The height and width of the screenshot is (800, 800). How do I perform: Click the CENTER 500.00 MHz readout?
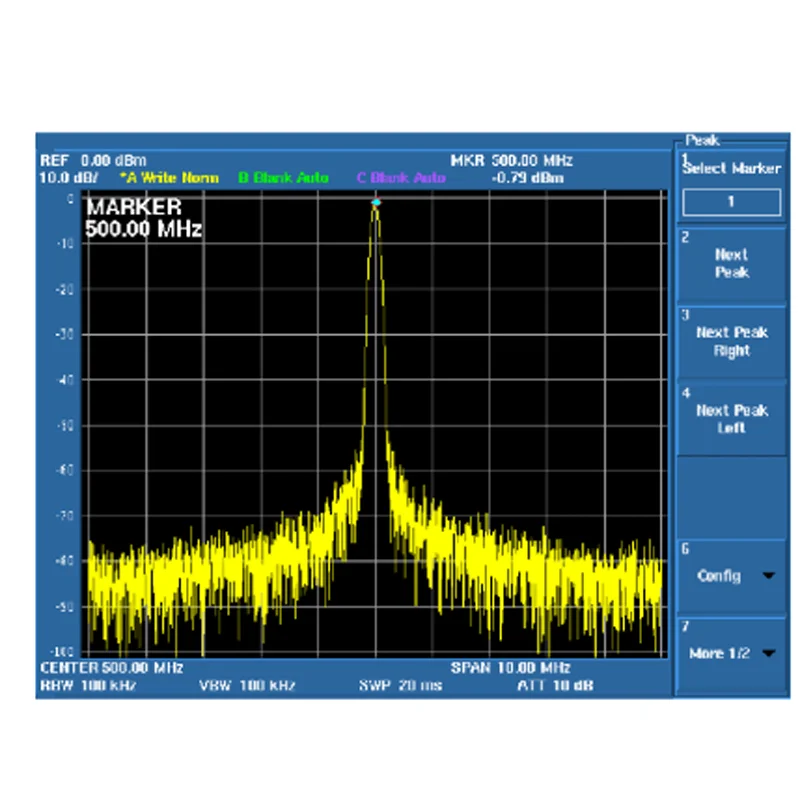(x=111, y=668)
